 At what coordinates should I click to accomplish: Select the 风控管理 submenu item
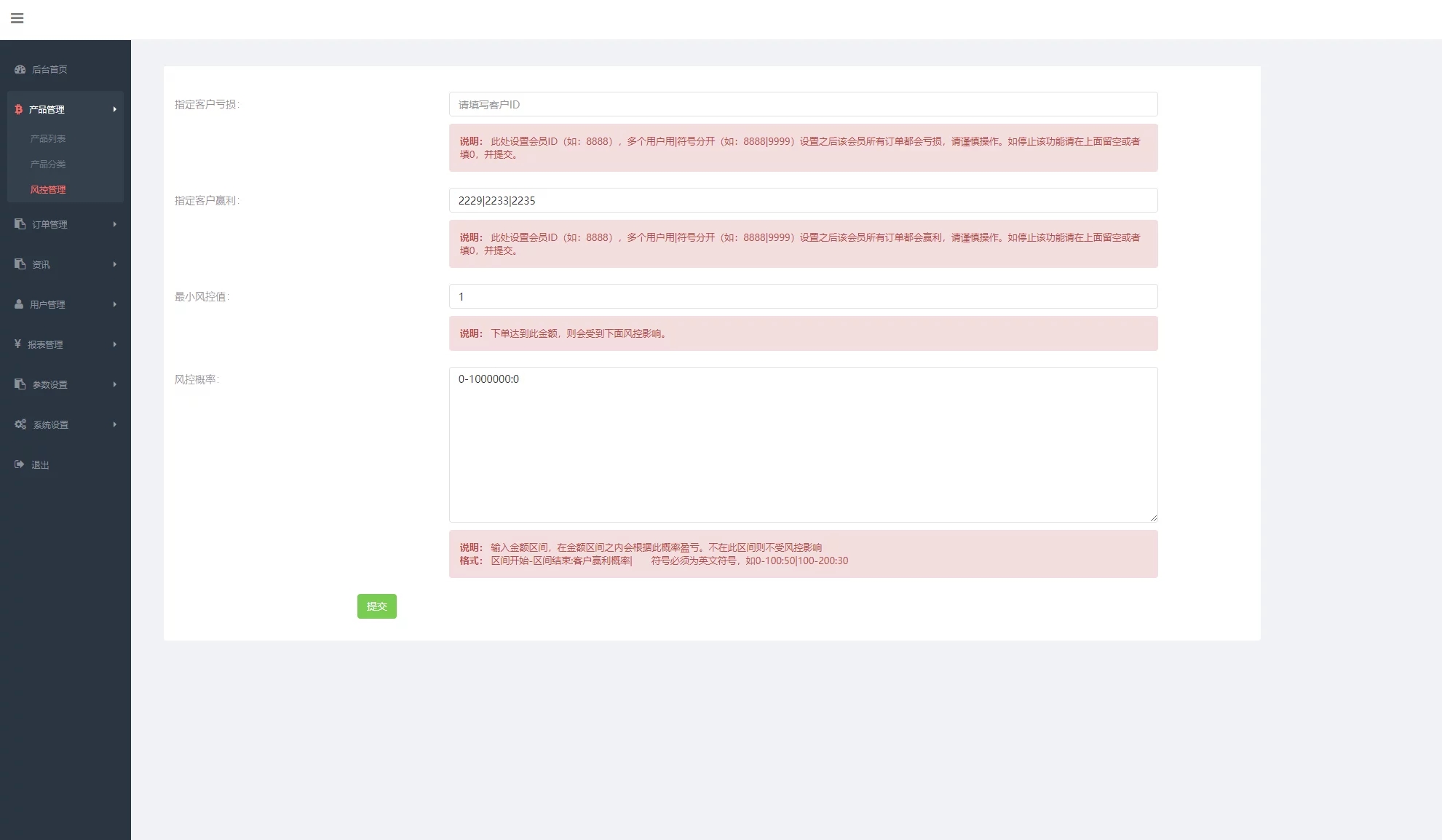(48, 189)
